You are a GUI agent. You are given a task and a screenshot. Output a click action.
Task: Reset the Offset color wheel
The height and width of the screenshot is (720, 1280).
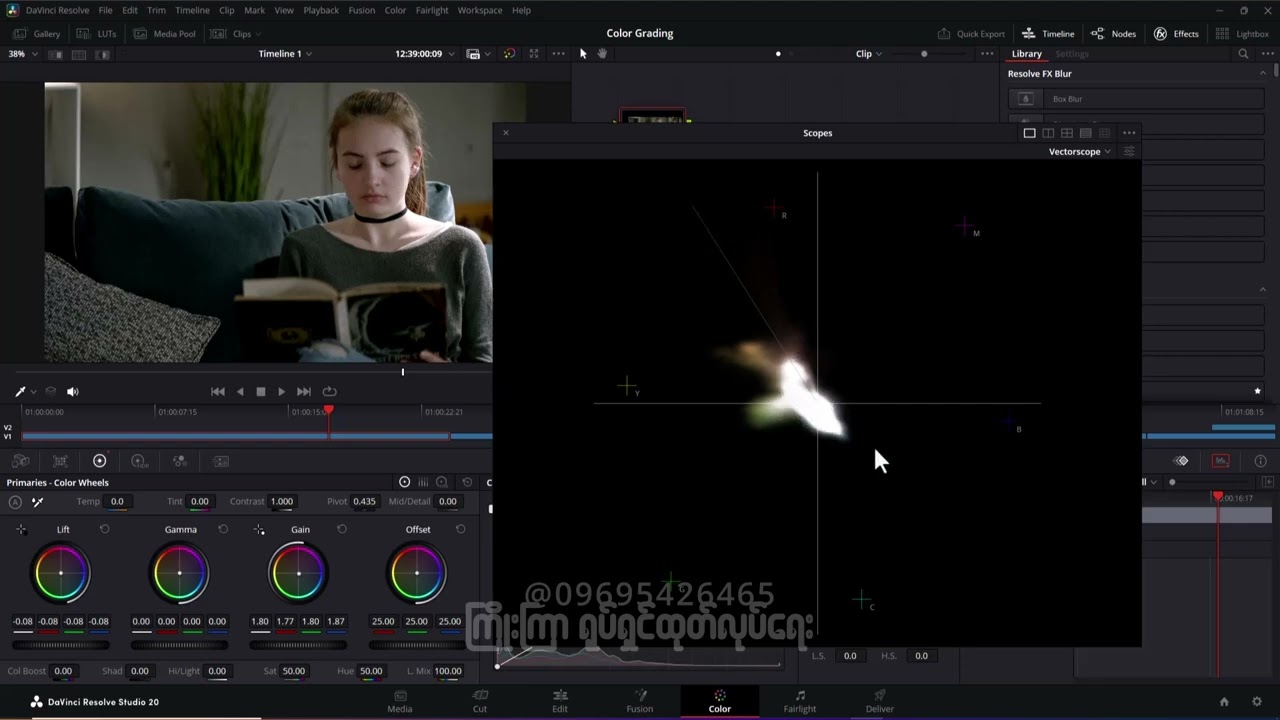pos(460,529)
